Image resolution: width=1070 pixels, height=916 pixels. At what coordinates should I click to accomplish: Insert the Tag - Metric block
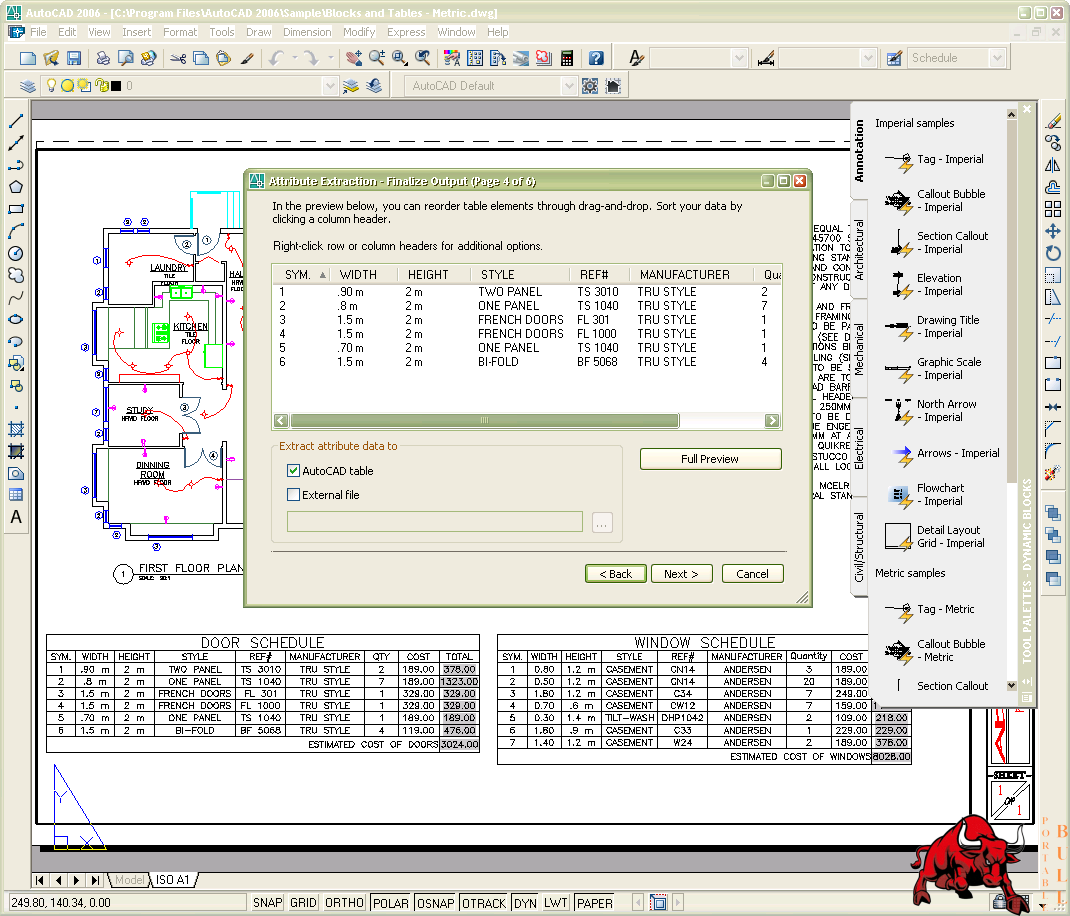[929, 610]
